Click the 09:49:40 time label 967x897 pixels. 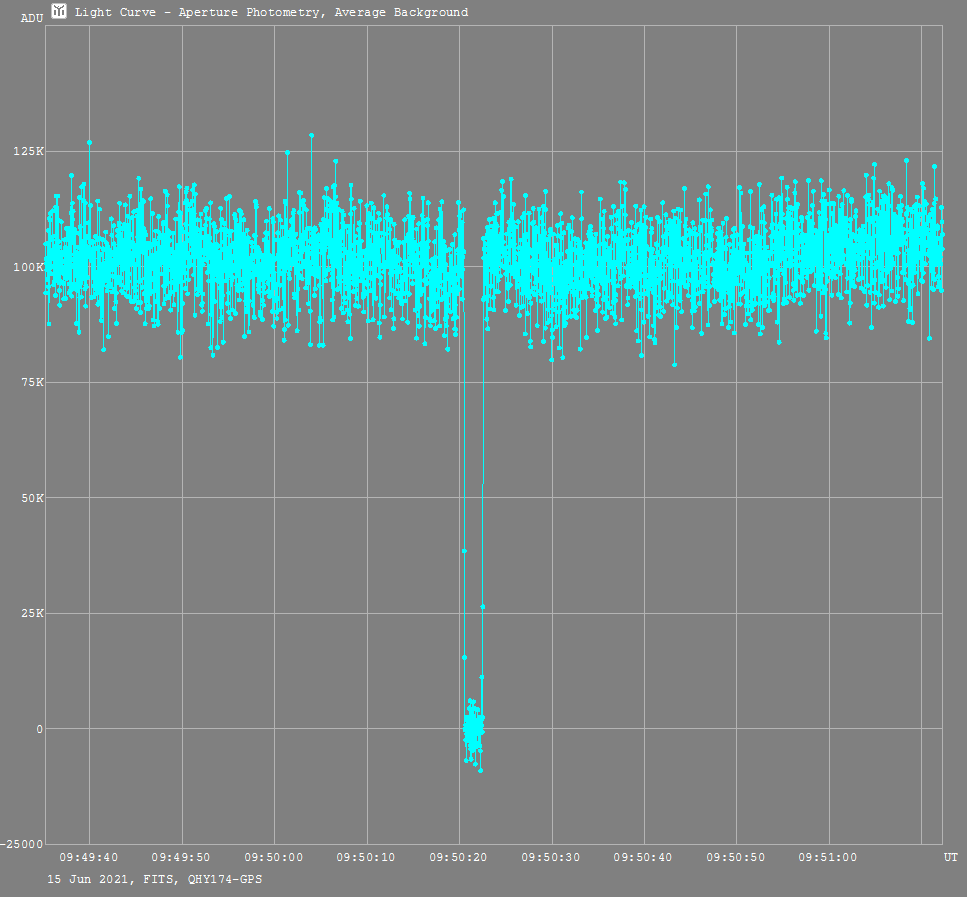89,857
